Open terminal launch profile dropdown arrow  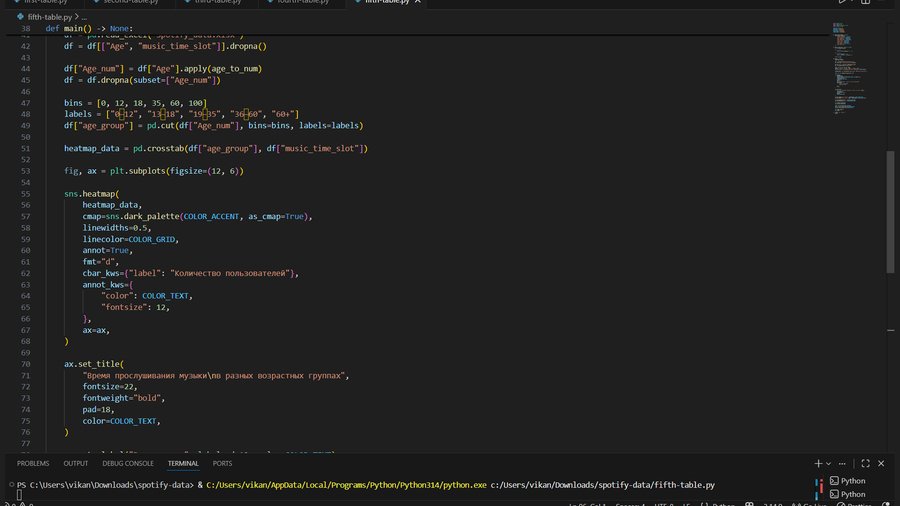tap(828, 464)
